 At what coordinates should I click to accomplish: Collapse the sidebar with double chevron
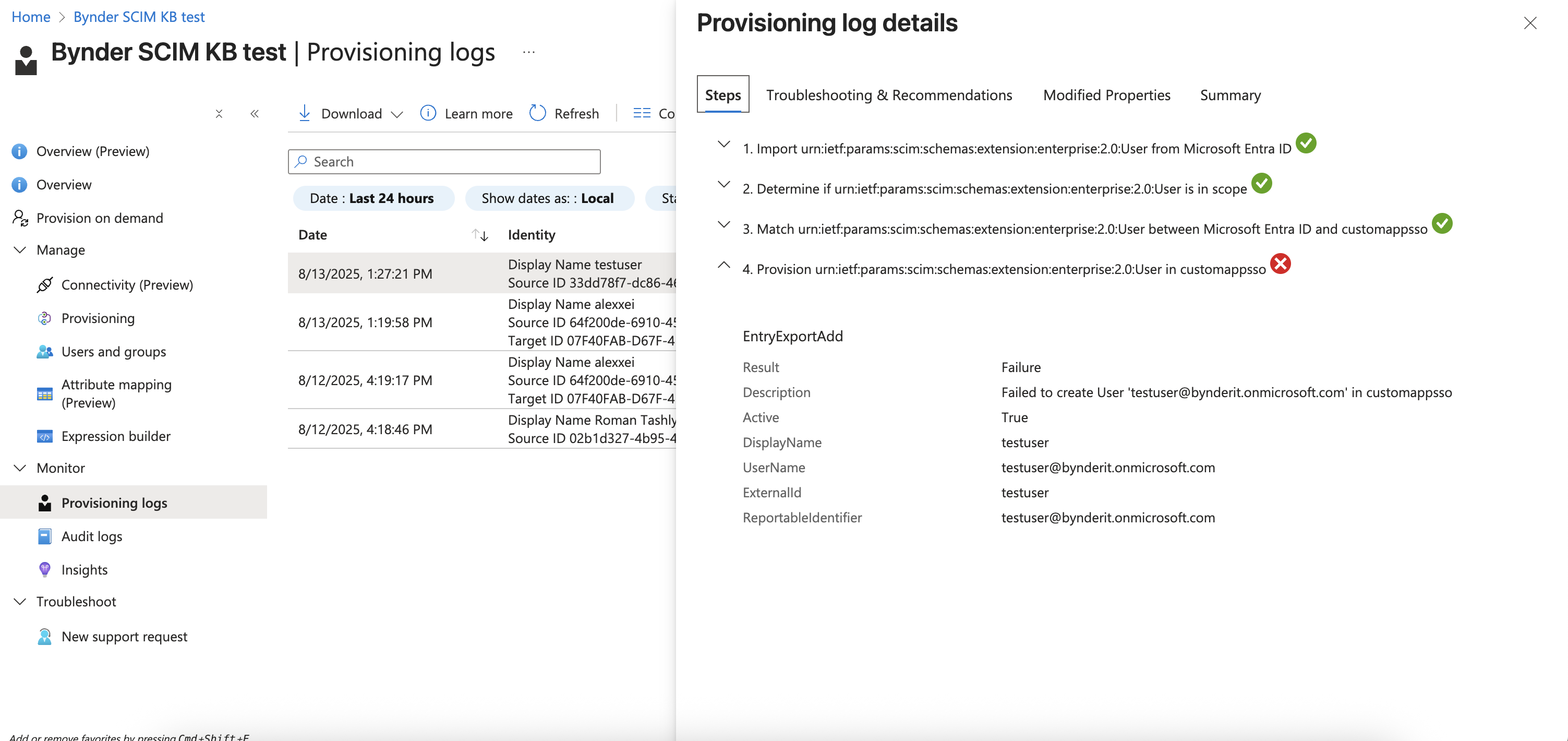pyautogui.click(x=255, y=114)
